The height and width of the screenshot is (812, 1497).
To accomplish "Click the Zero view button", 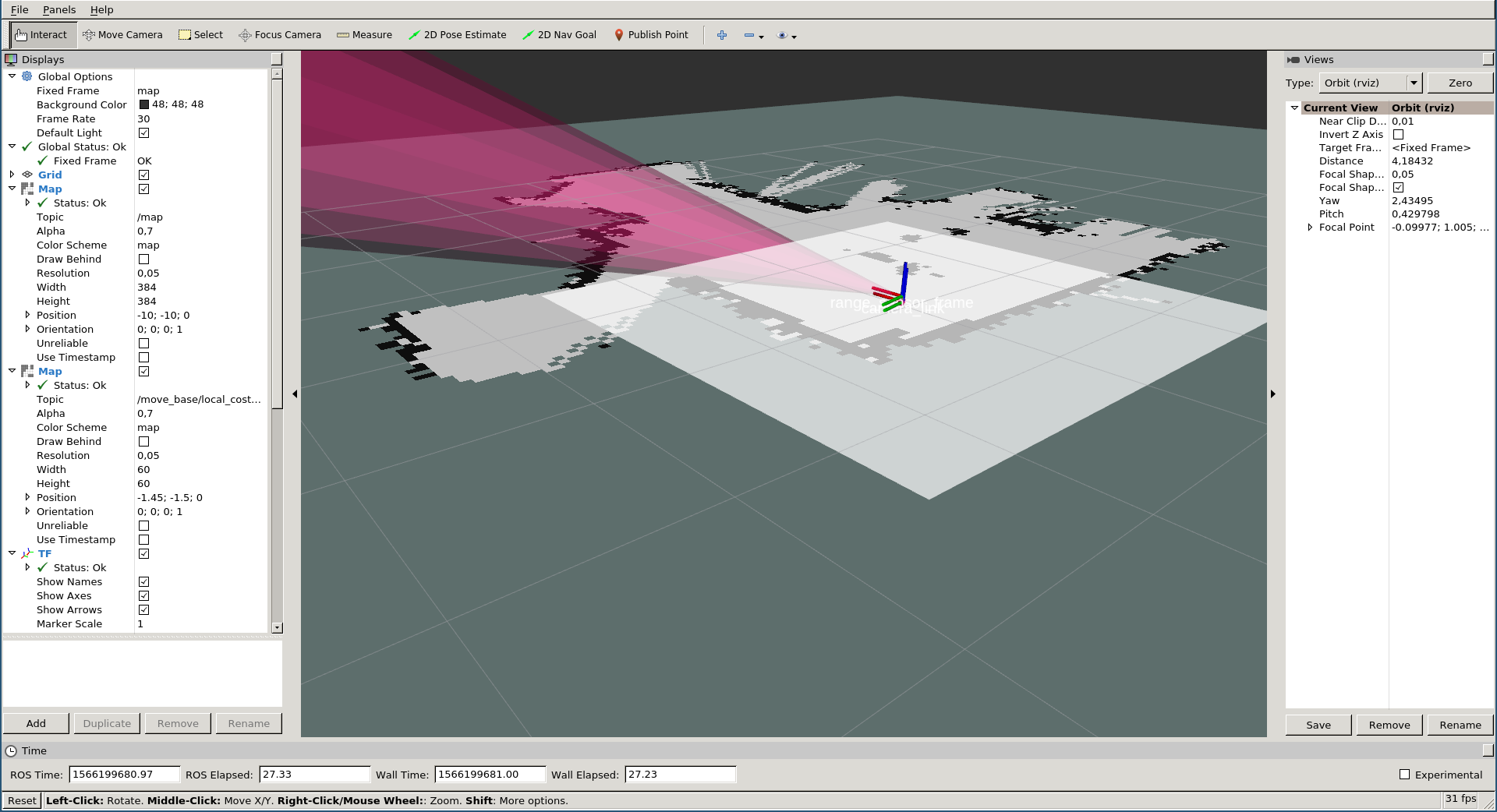I will coord(1460,83).
